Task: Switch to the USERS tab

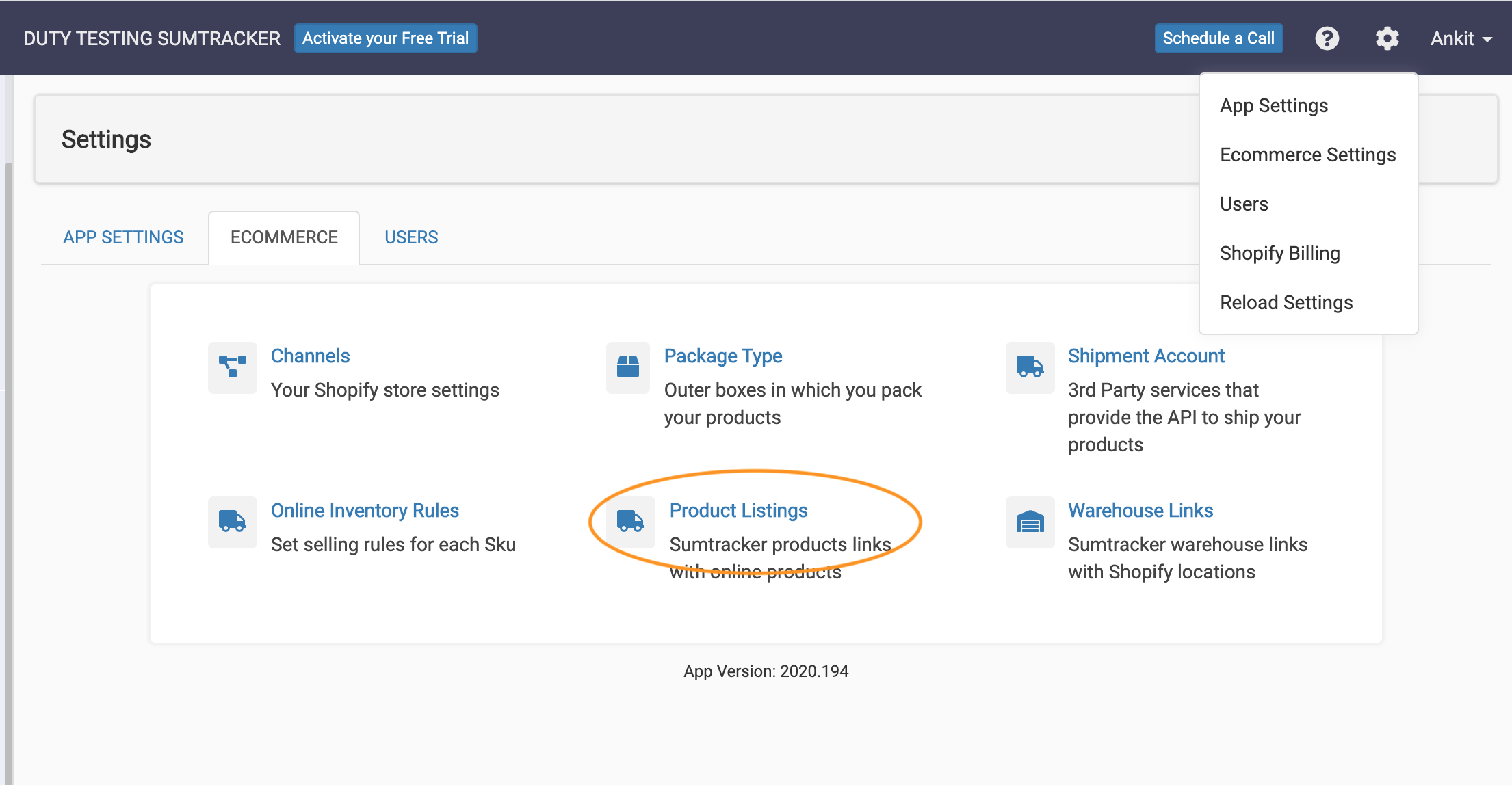Action: click(411, 237)
